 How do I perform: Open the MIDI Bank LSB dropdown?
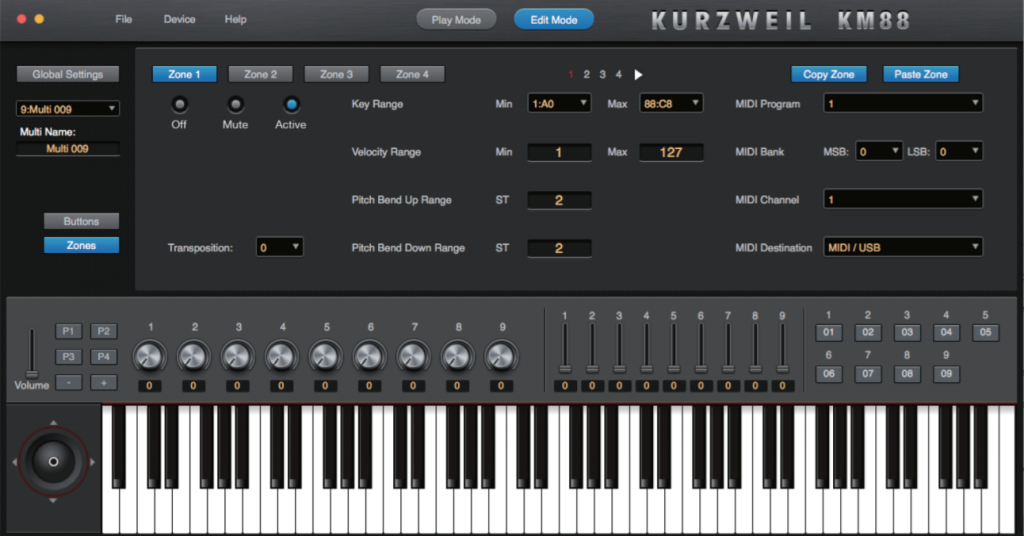click(959, 151)
